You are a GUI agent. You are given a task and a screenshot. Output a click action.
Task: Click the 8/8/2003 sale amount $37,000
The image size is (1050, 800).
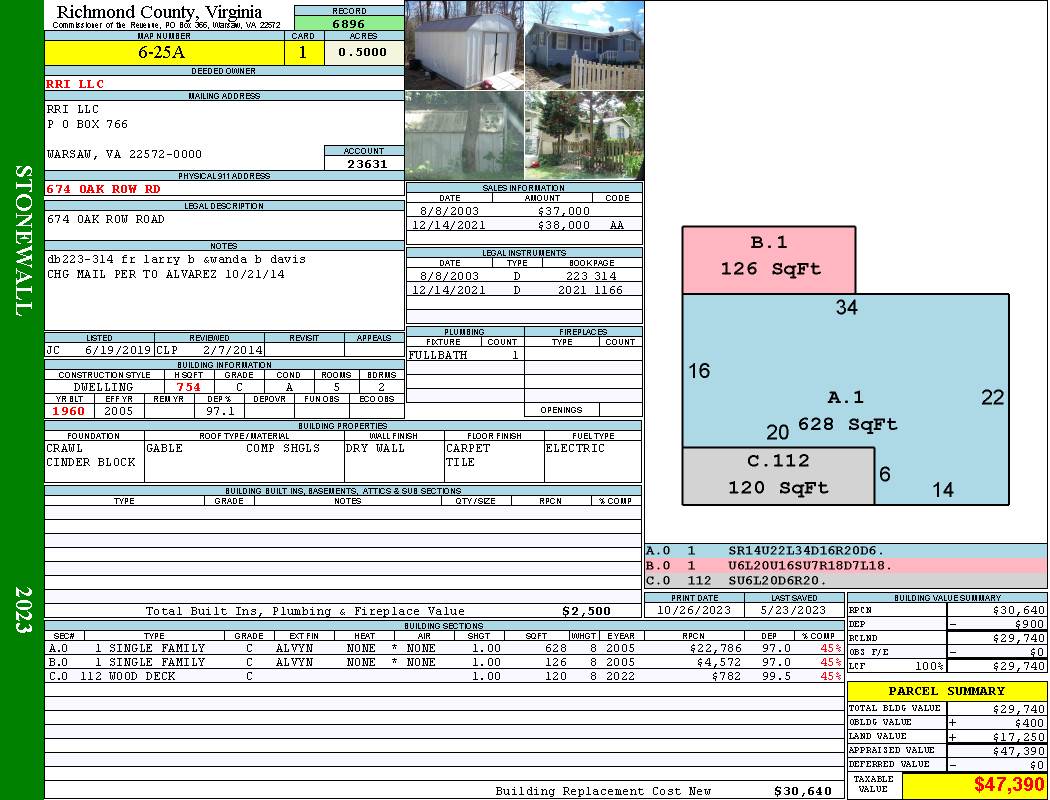563,211
